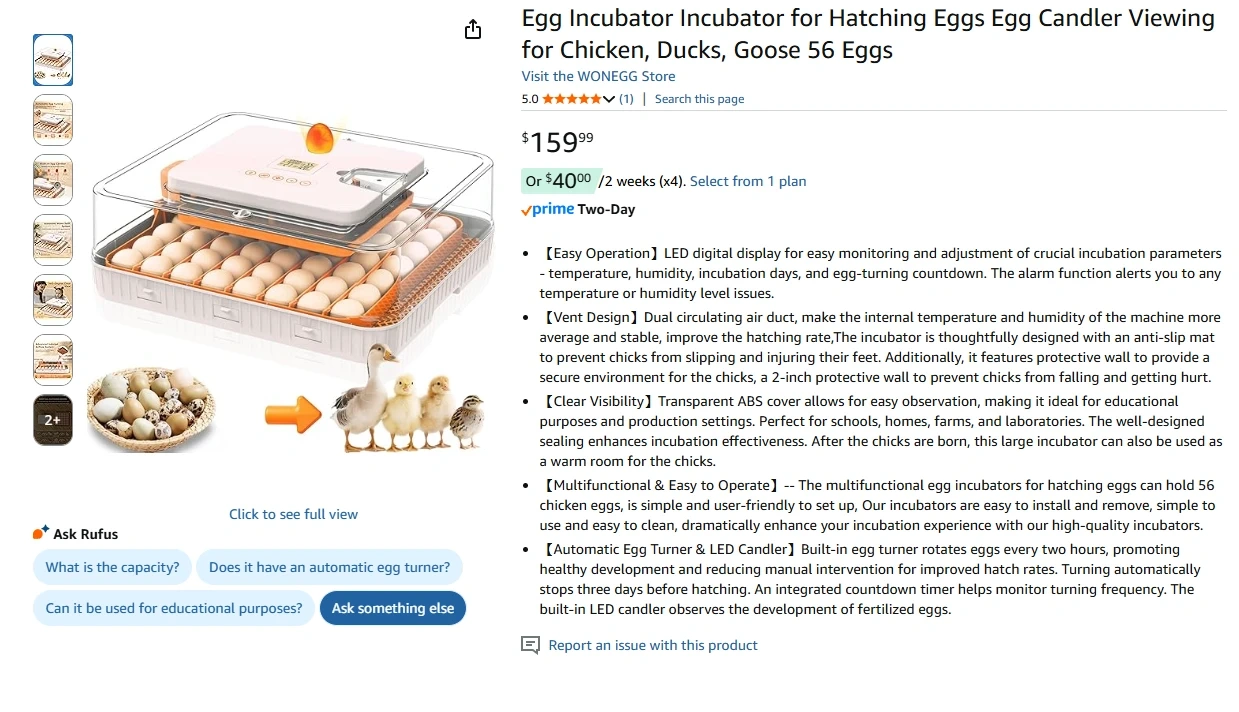Viewport: 1239px width, 712px height.
Task: Click the Rufus sparkle icon
Action: pyautogui.click(x=41, y=533)
